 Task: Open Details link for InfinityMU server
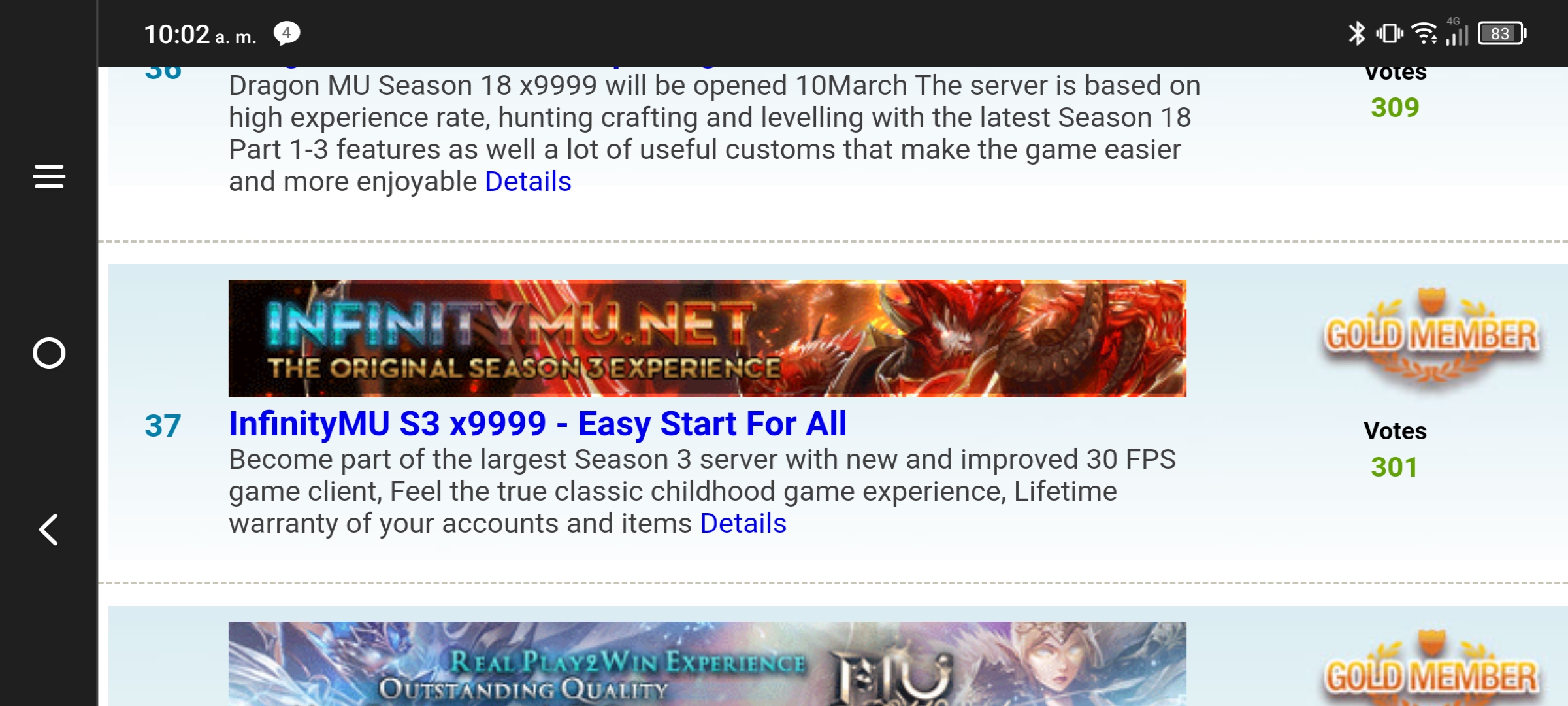[x=743, y=524]
